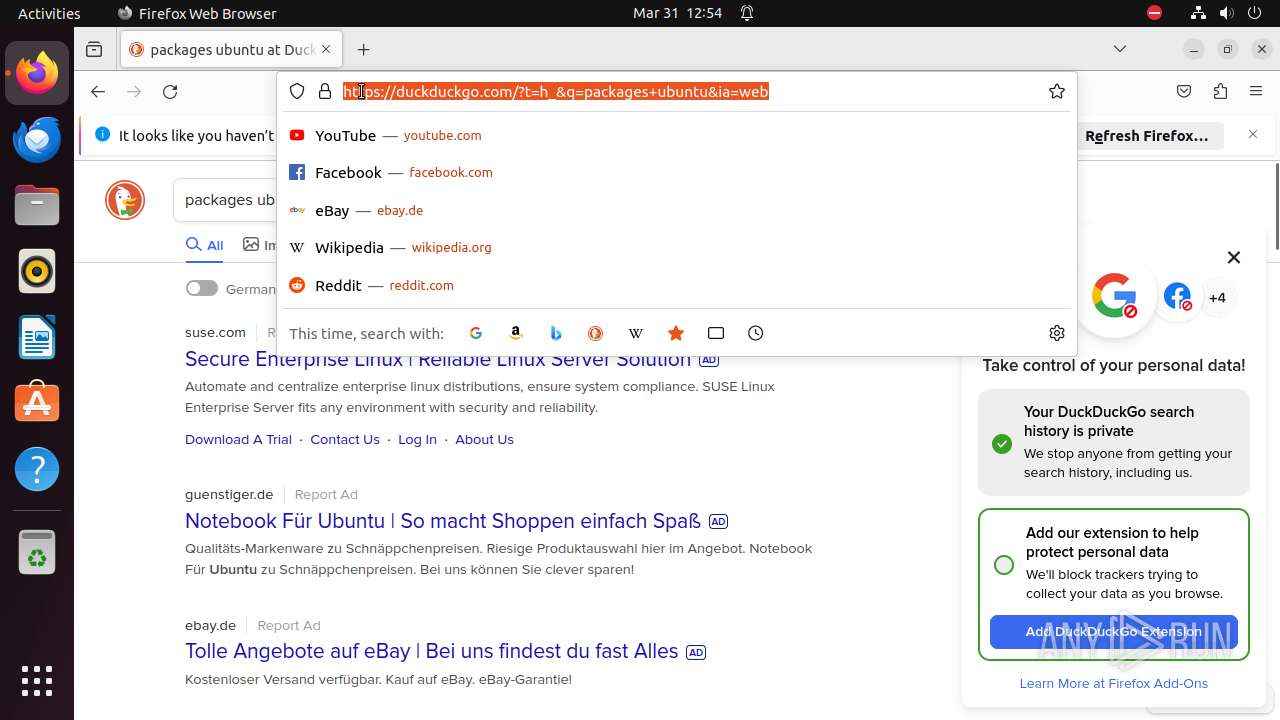
Task: Open Notebook Für Ubuntu result
Action: coord(443,521)
